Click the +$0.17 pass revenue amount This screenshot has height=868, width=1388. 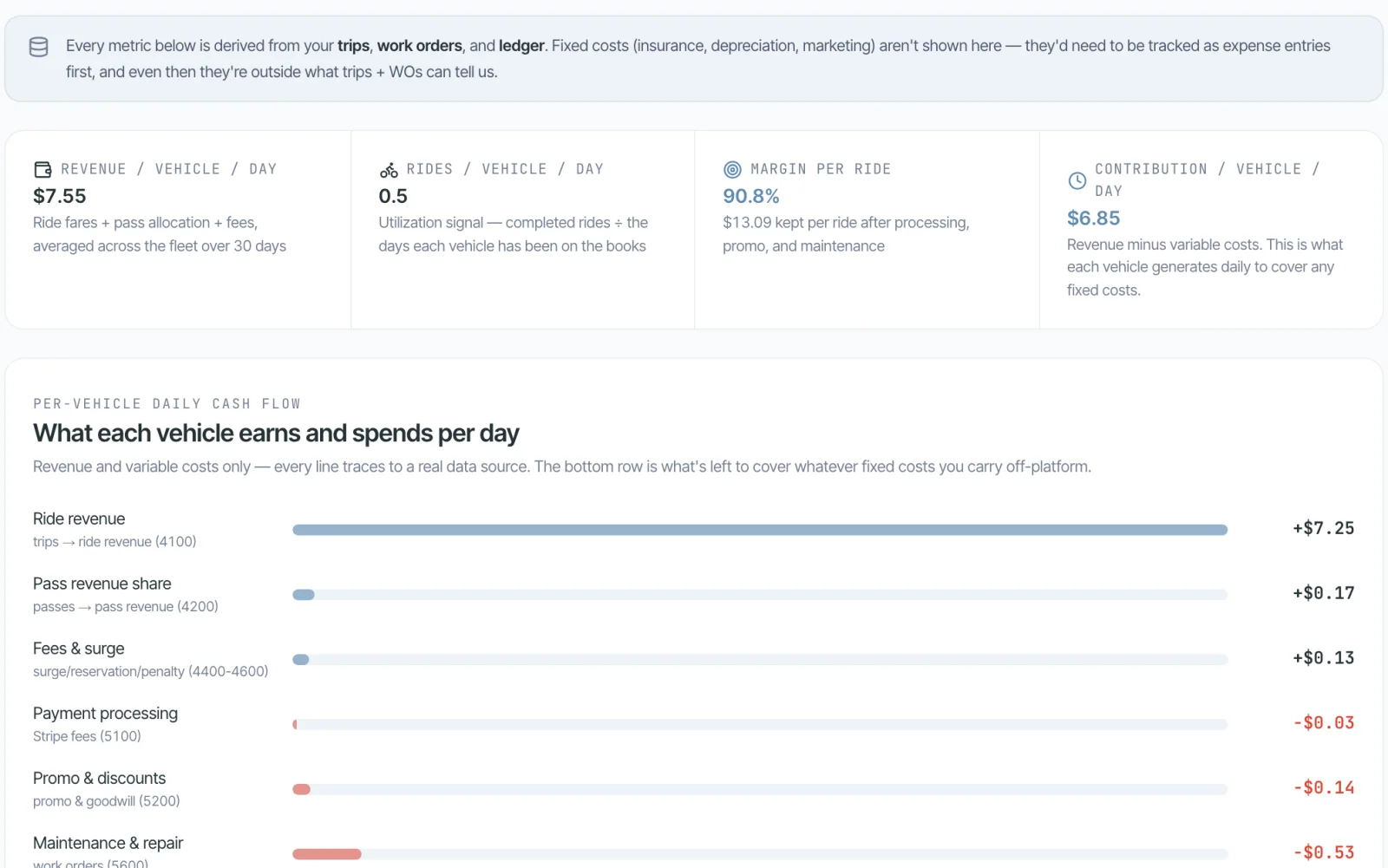click(1323, 593)
